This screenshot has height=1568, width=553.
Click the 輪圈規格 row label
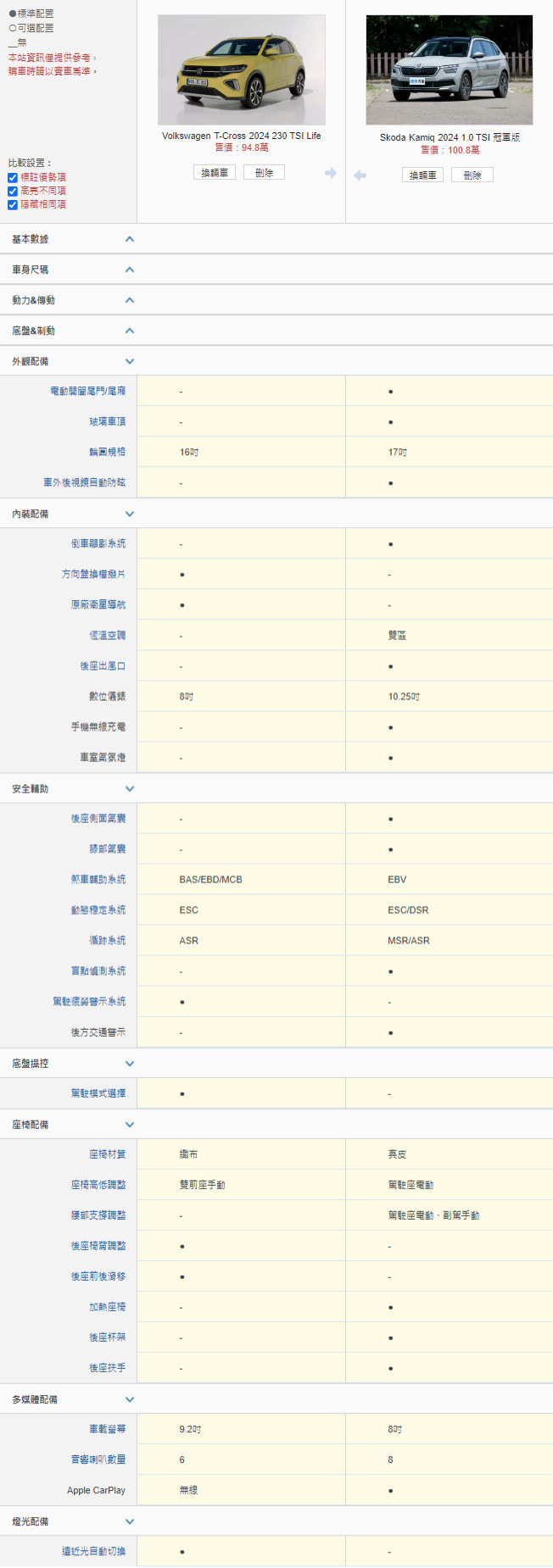108,452
